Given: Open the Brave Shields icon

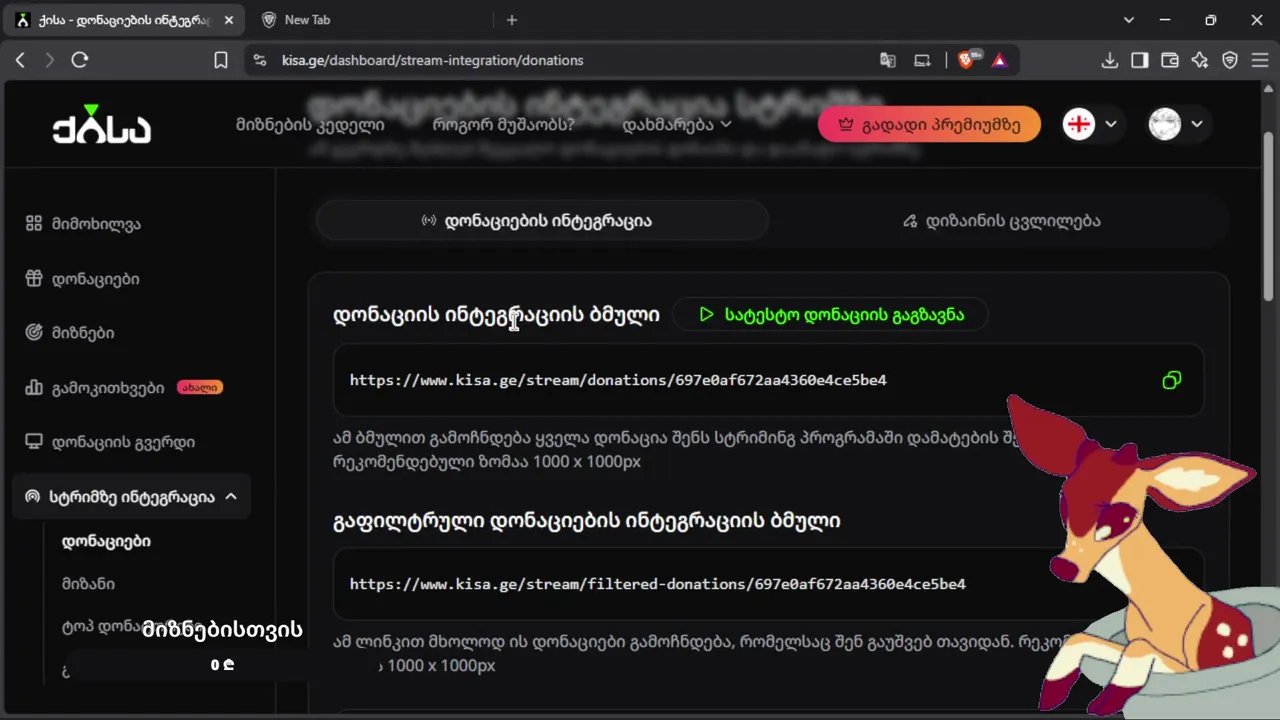Looking at the screenshot, I should click(967, 60).
